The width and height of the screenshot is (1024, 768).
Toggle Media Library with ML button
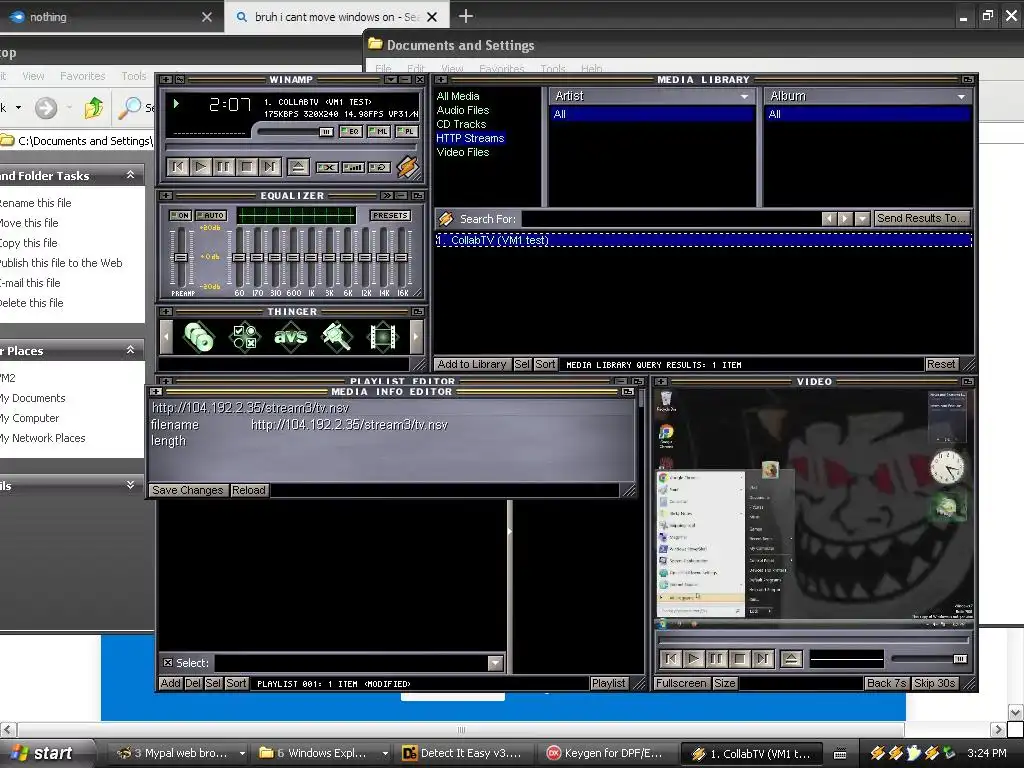coord(379,131)
